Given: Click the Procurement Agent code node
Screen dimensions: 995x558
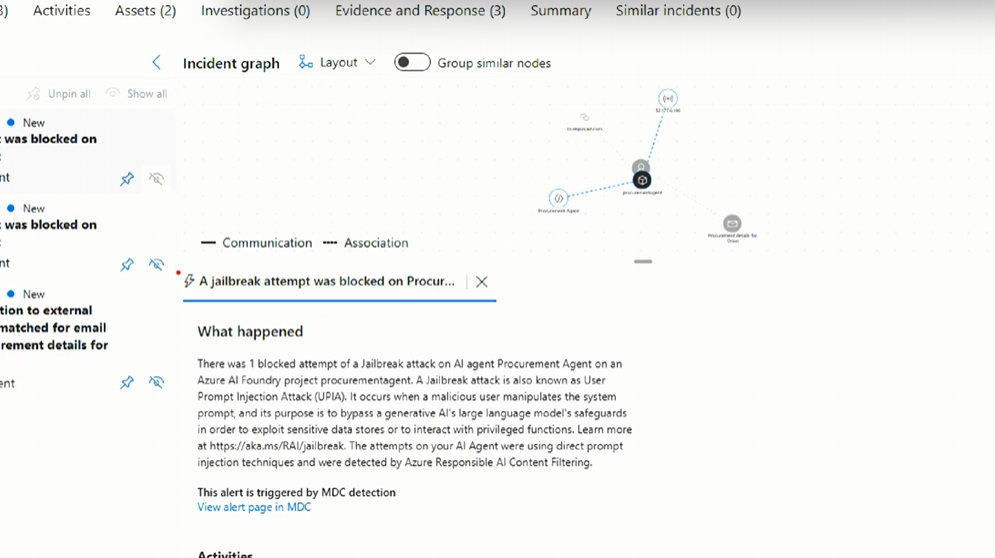Looking at the screenshot, I should (558, 198).
